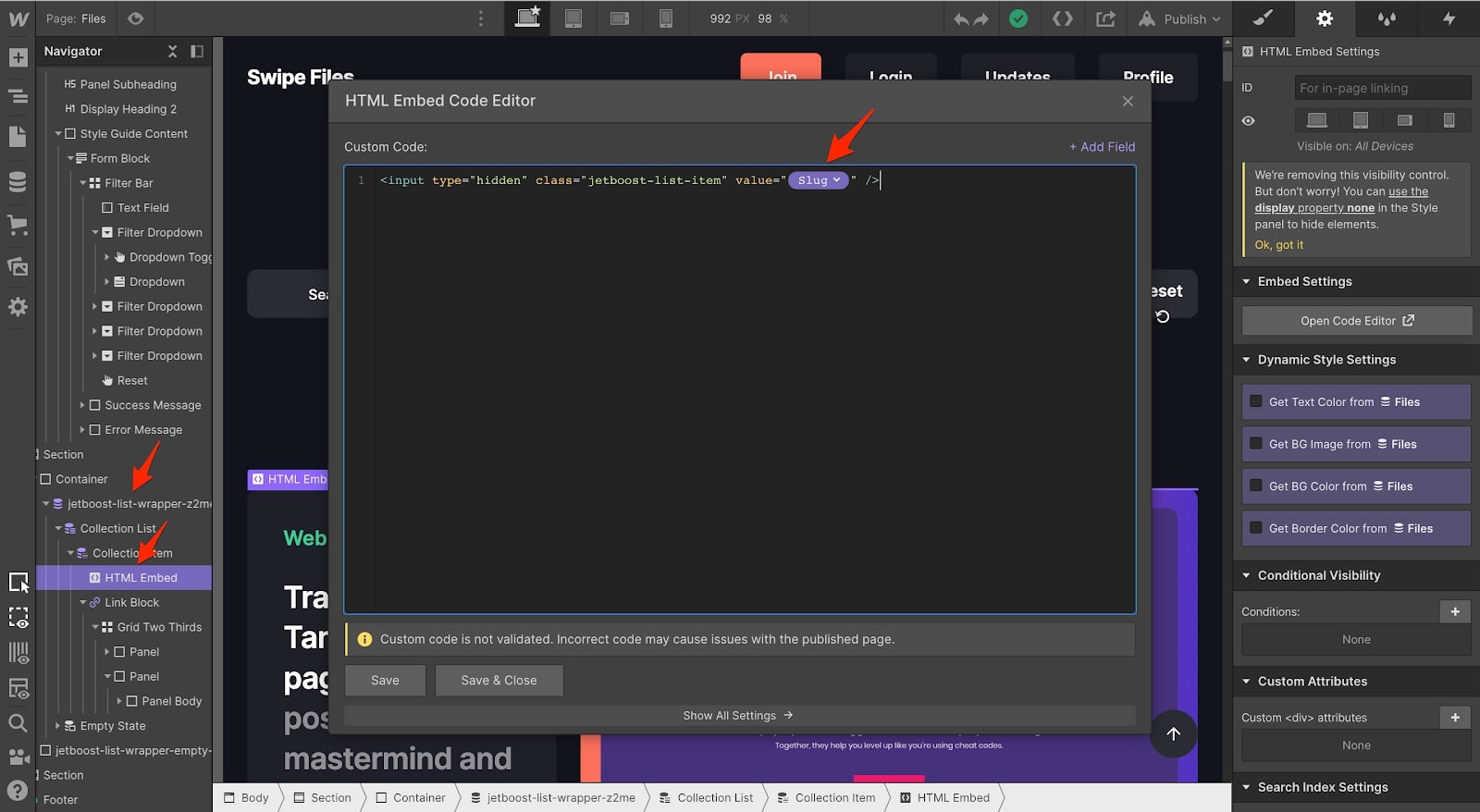Add a custom attribute plus button
The width and height of the screenshot is (1480, 812).
click(1455, 717)
